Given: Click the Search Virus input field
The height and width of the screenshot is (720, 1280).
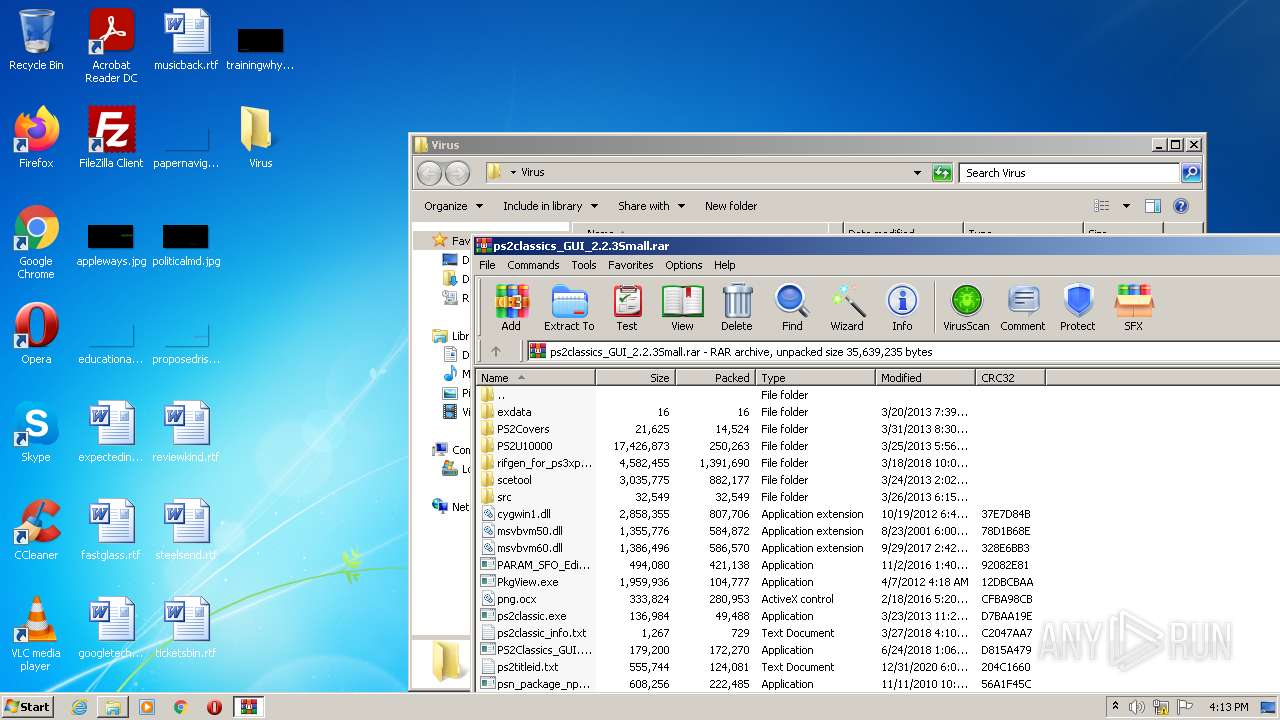Looking at the screenshot, I should [x=1069, y=173].
